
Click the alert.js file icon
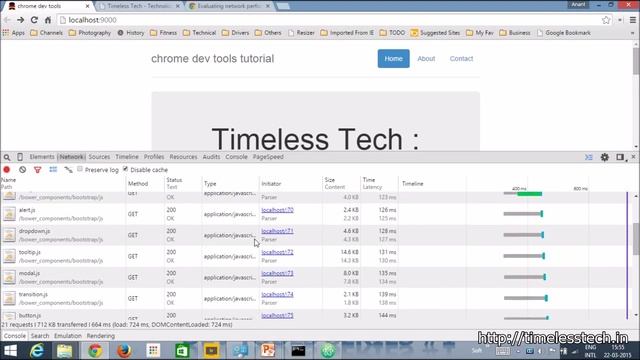[9, 214]
